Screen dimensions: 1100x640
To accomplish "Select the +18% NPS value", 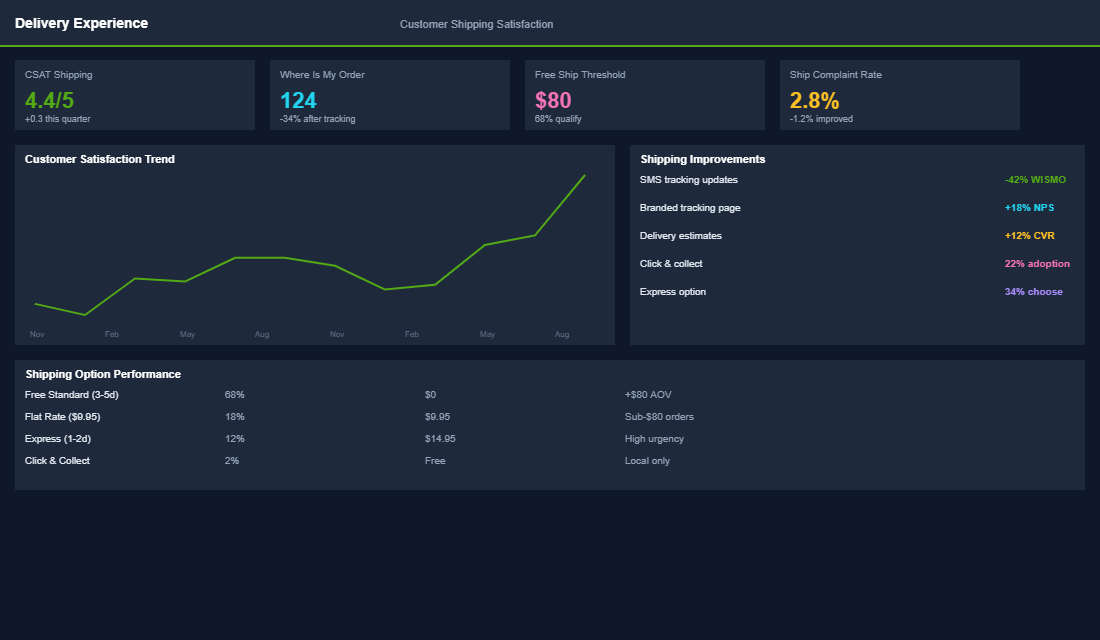I will pos(1029,207).
